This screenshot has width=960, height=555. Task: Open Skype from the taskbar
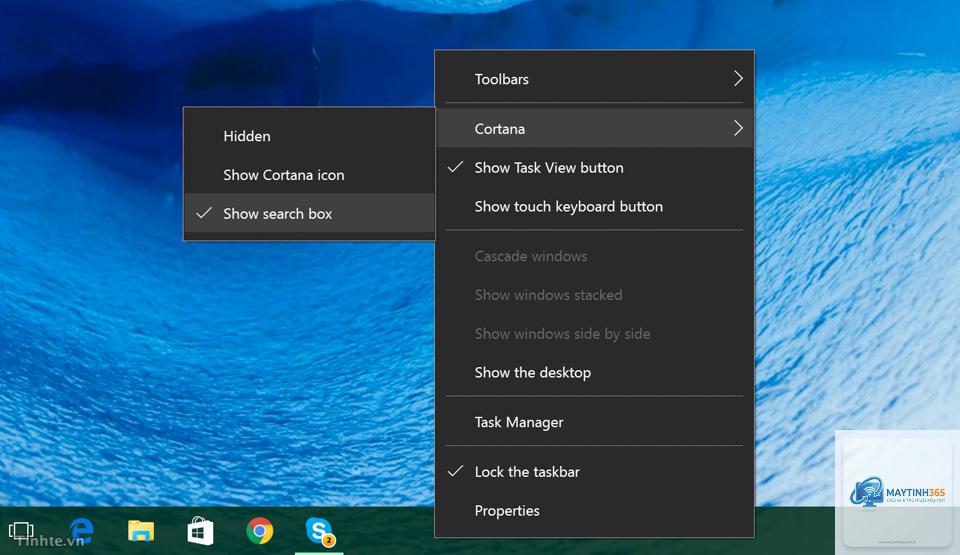pyautogui.click(x=320, y=530)
